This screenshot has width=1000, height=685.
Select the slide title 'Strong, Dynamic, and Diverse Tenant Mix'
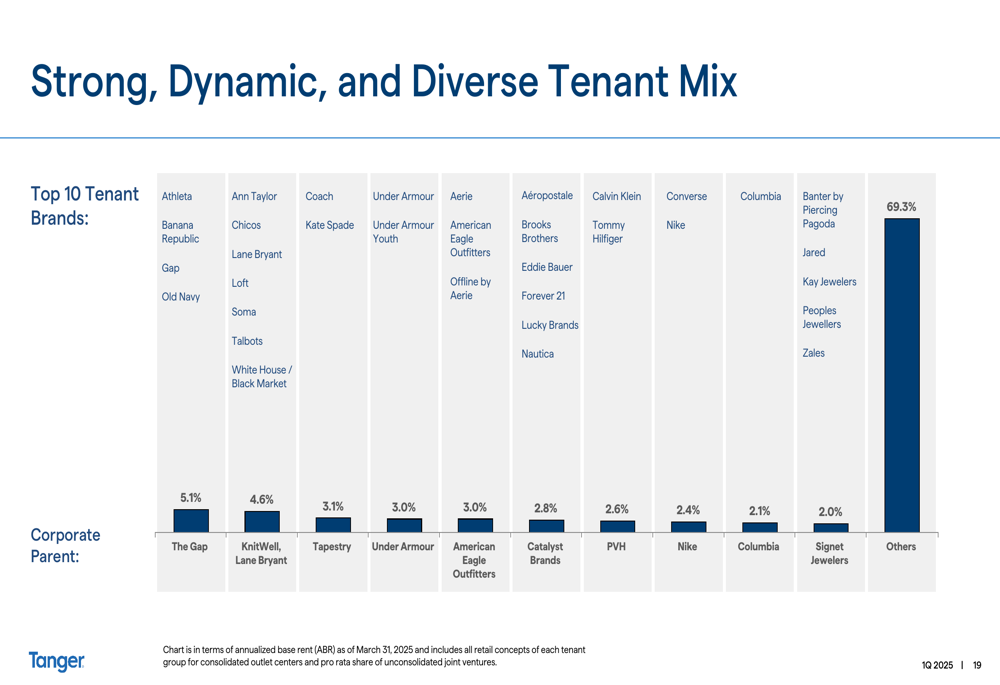[384, 82]
